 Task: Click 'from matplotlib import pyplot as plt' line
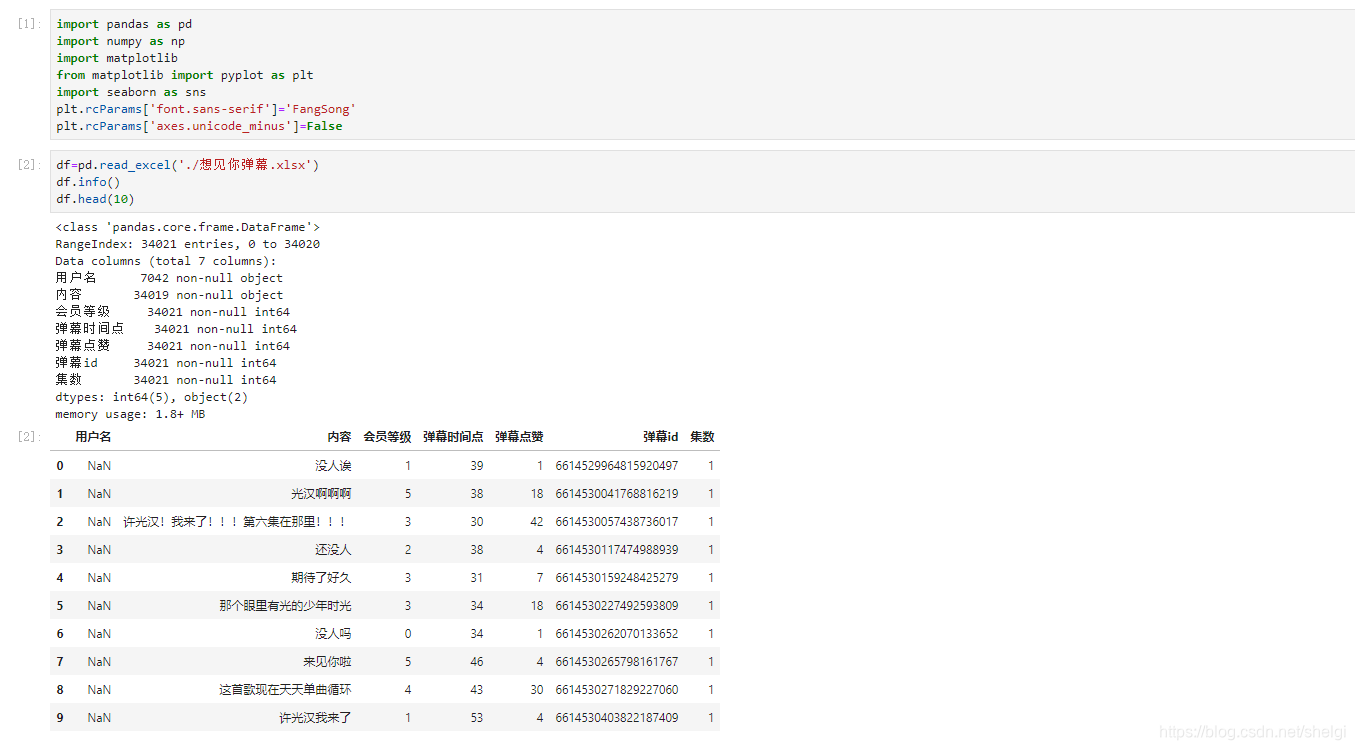(x=185, y=75)
